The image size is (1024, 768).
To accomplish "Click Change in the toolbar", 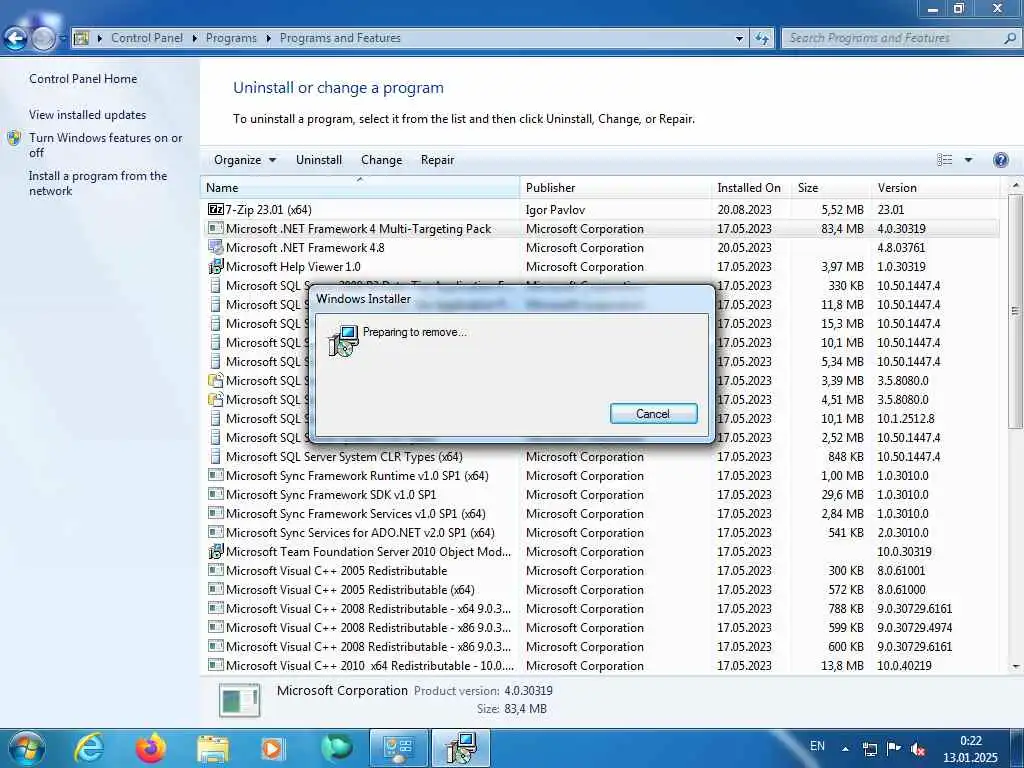I will (x=381, y=160).
